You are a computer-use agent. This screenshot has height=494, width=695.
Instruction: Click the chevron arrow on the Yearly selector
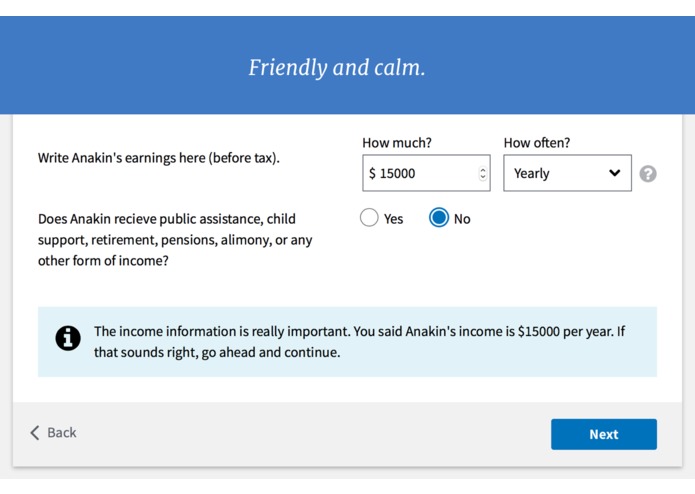614,173
